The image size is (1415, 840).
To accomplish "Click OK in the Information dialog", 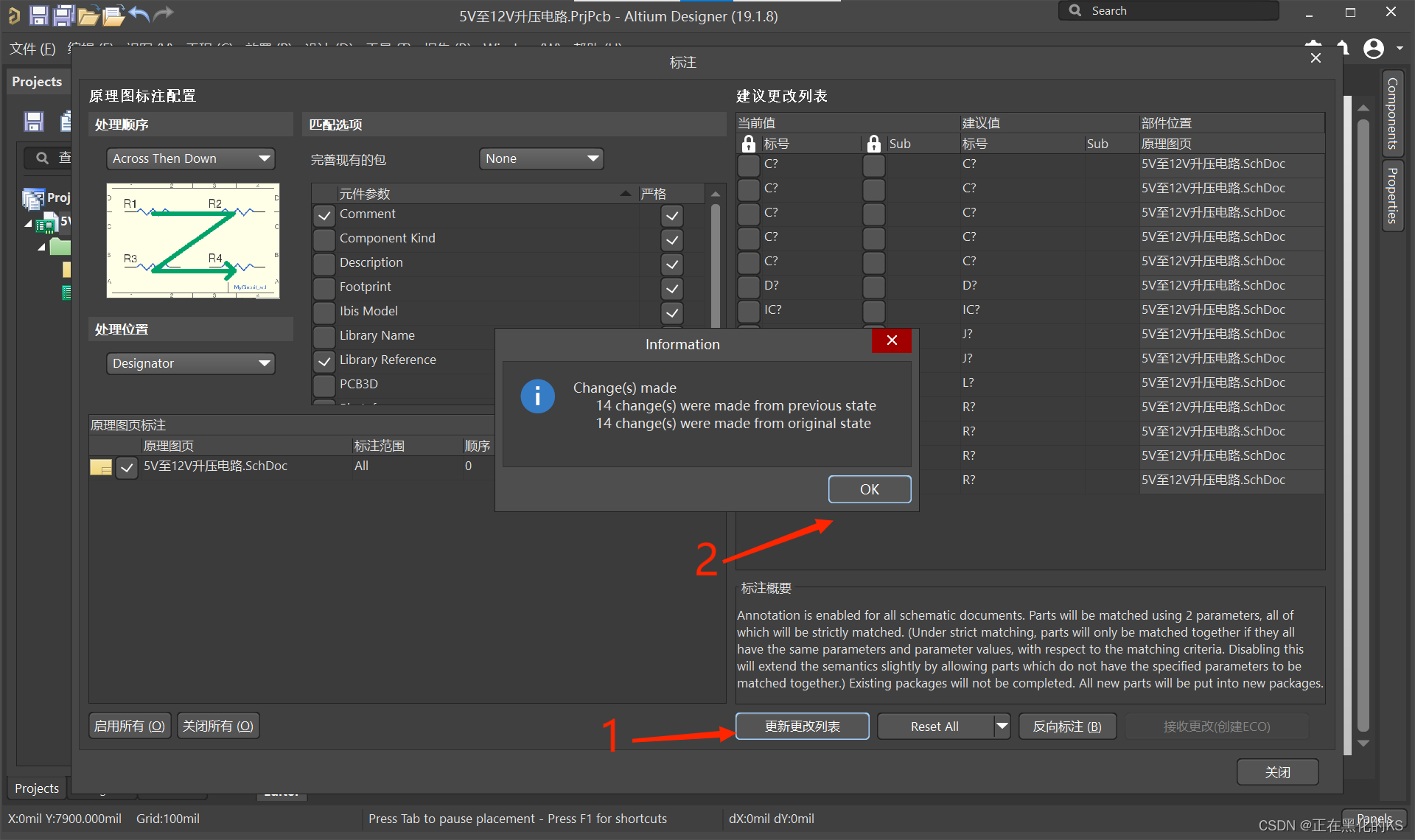I will pos(869,489).
